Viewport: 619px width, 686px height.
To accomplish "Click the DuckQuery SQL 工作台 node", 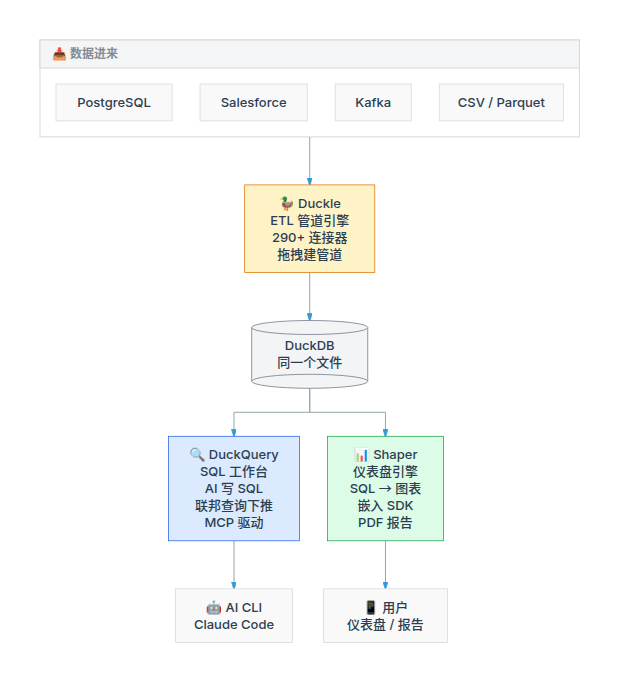I will 234,489.
